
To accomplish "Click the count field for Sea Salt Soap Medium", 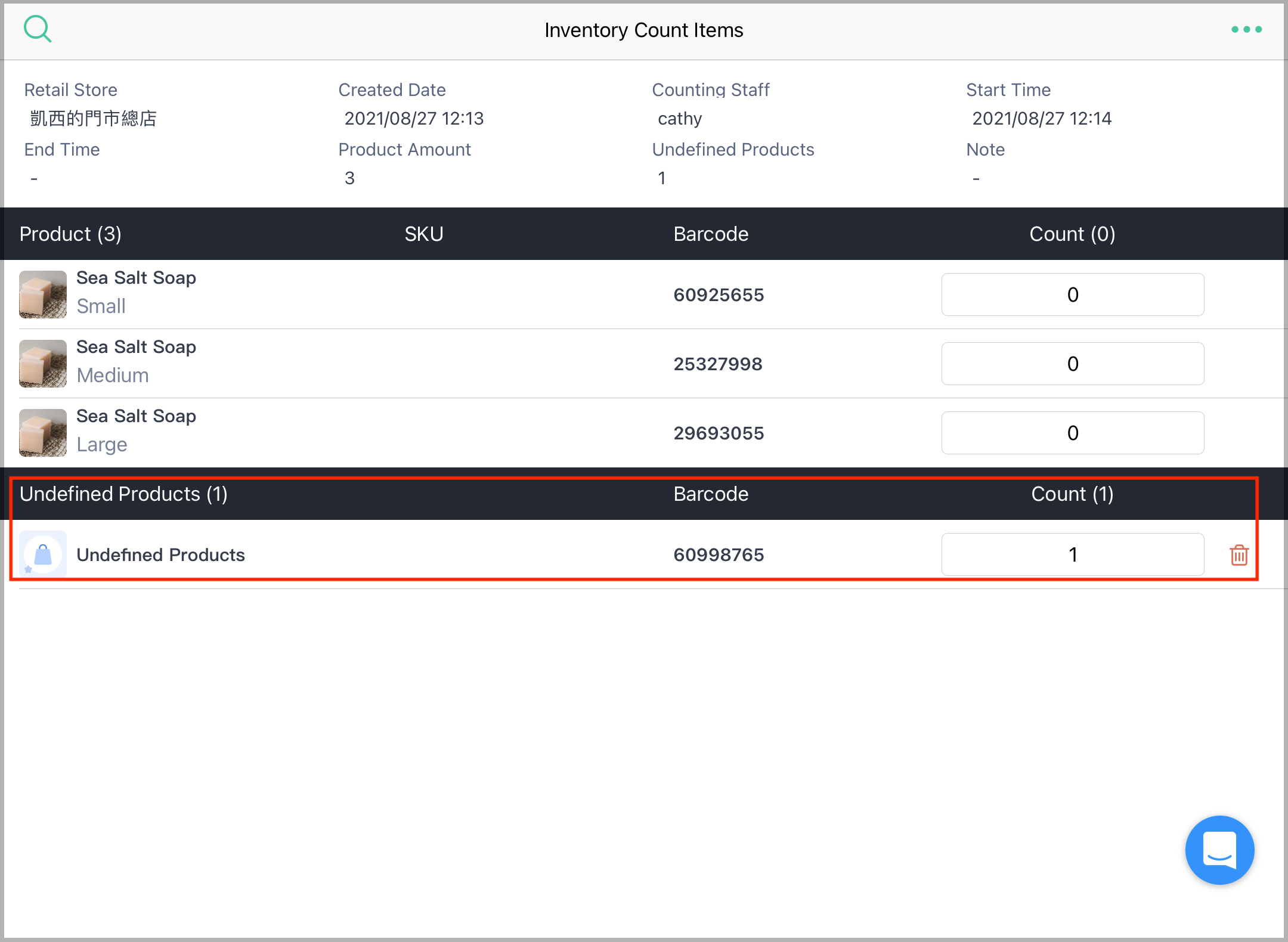I will (x=1072, y=364).
